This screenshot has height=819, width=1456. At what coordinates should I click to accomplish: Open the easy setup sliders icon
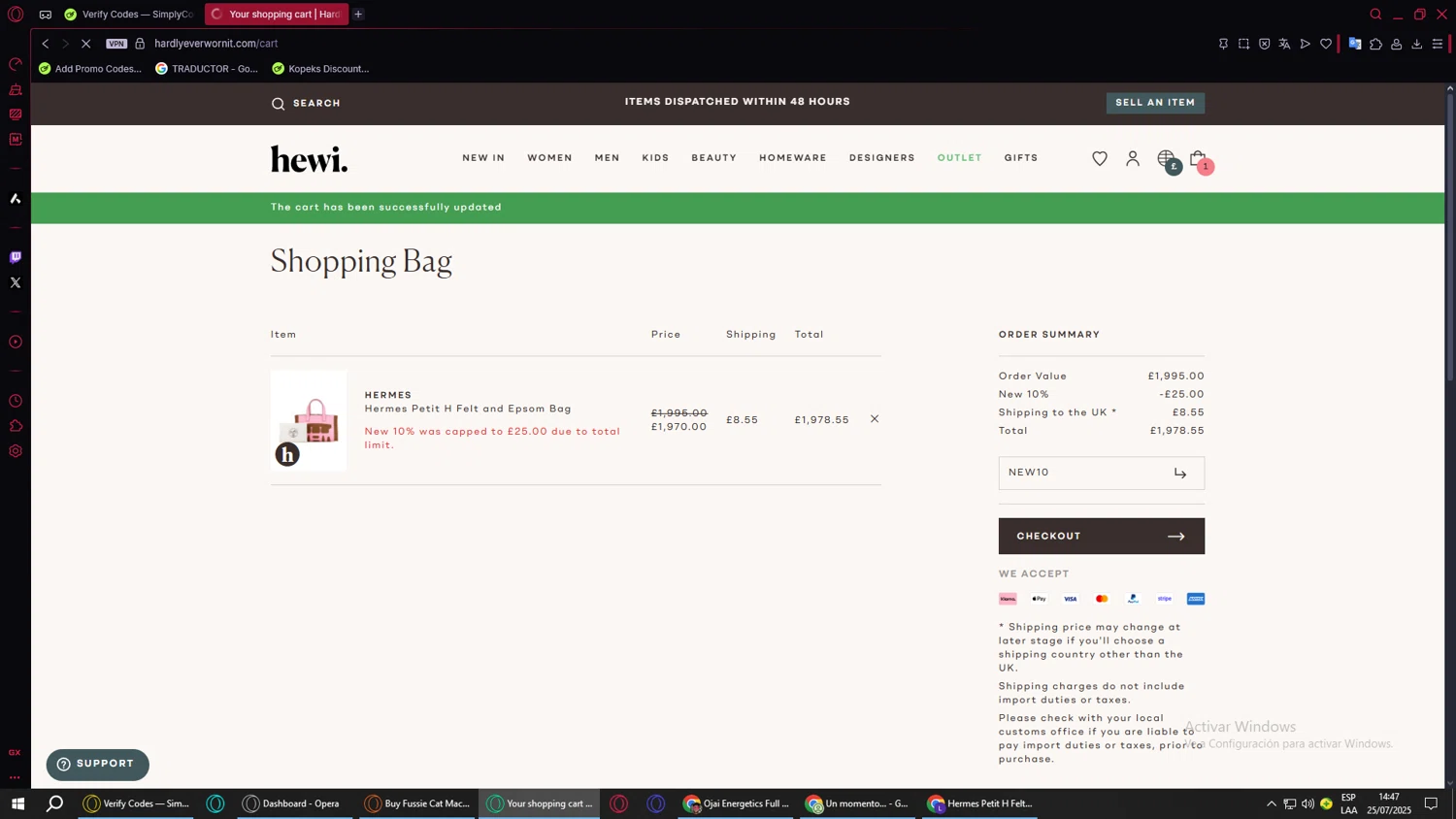point(1438,44)
